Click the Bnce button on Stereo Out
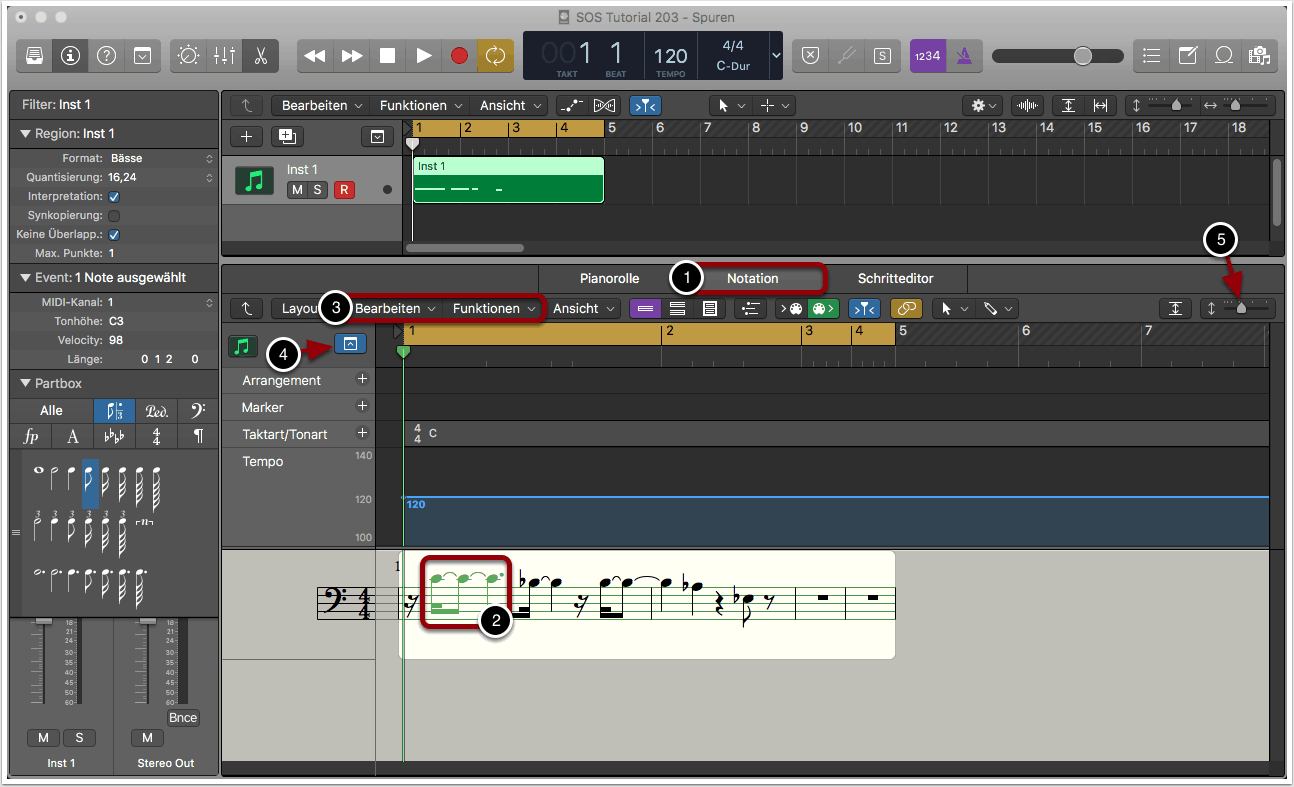The height and width of the screenshot is (787, 1294). [x=183, y=718]
